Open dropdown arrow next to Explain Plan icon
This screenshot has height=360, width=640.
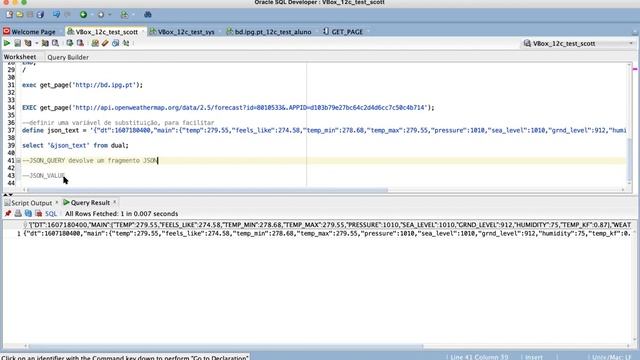(36, 43)
